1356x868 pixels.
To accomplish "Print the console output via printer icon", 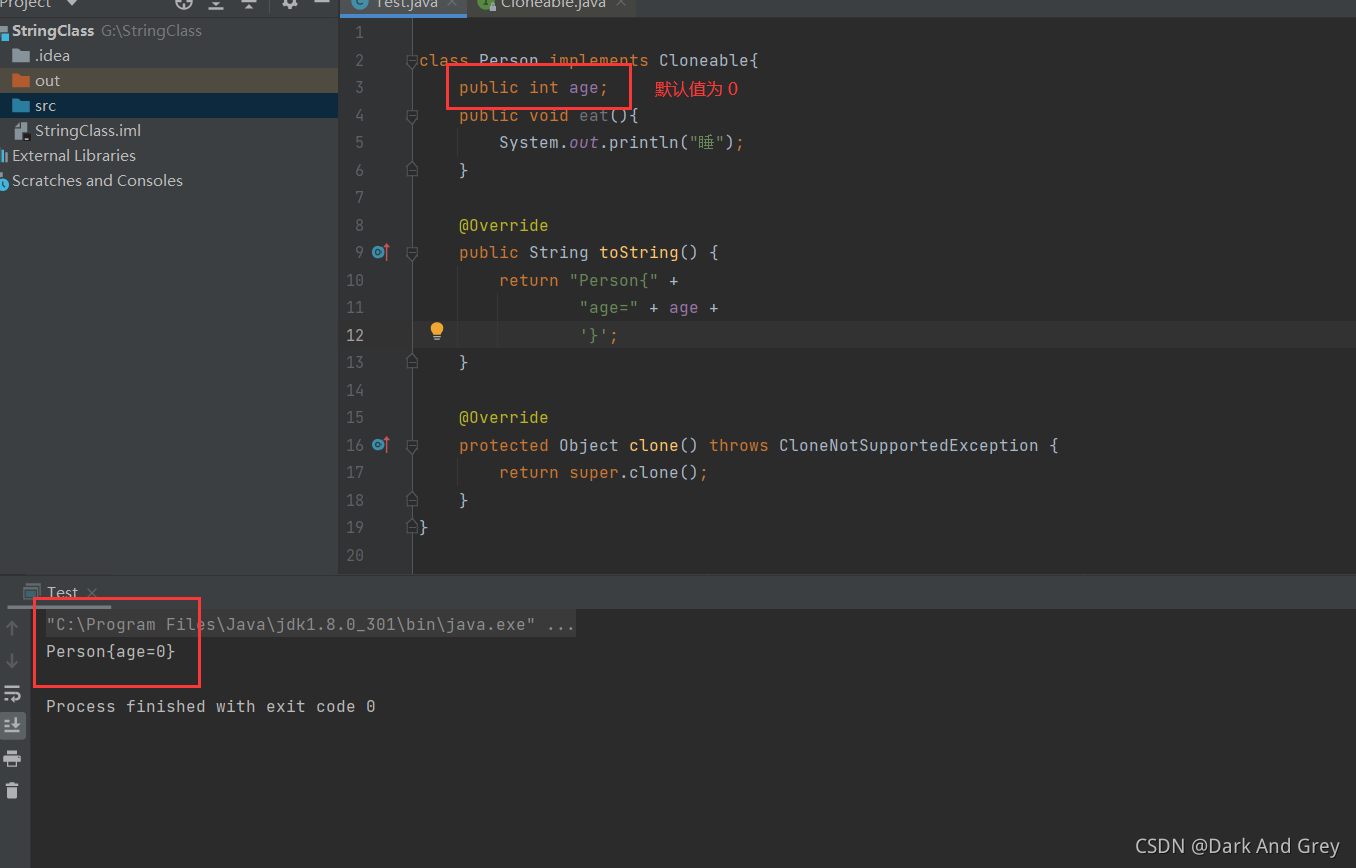I will [x=12, y=757].
